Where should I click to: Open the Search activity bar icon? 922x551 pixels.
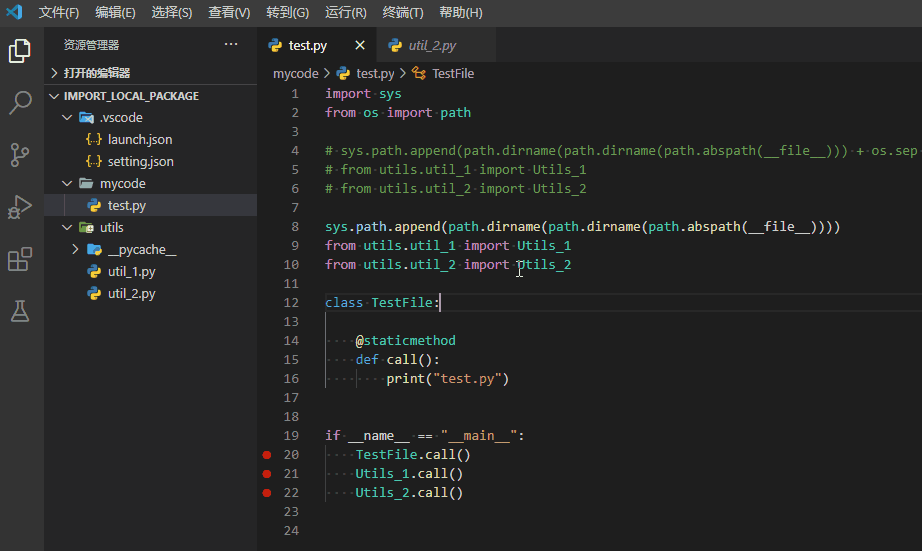pyautogui.click(x=20, y=103)
